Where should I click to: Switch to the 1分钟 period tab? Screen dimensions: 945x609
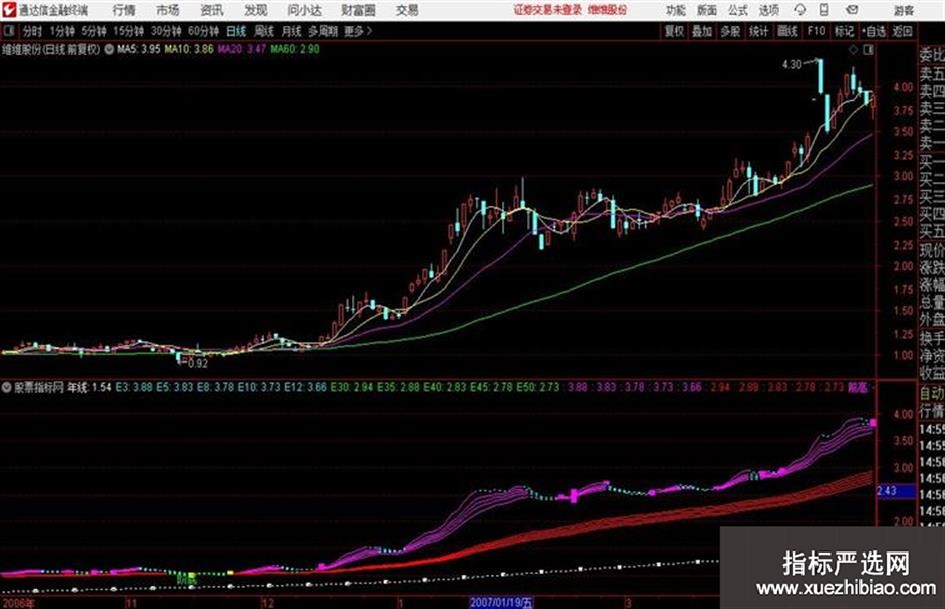coord(62,31)
